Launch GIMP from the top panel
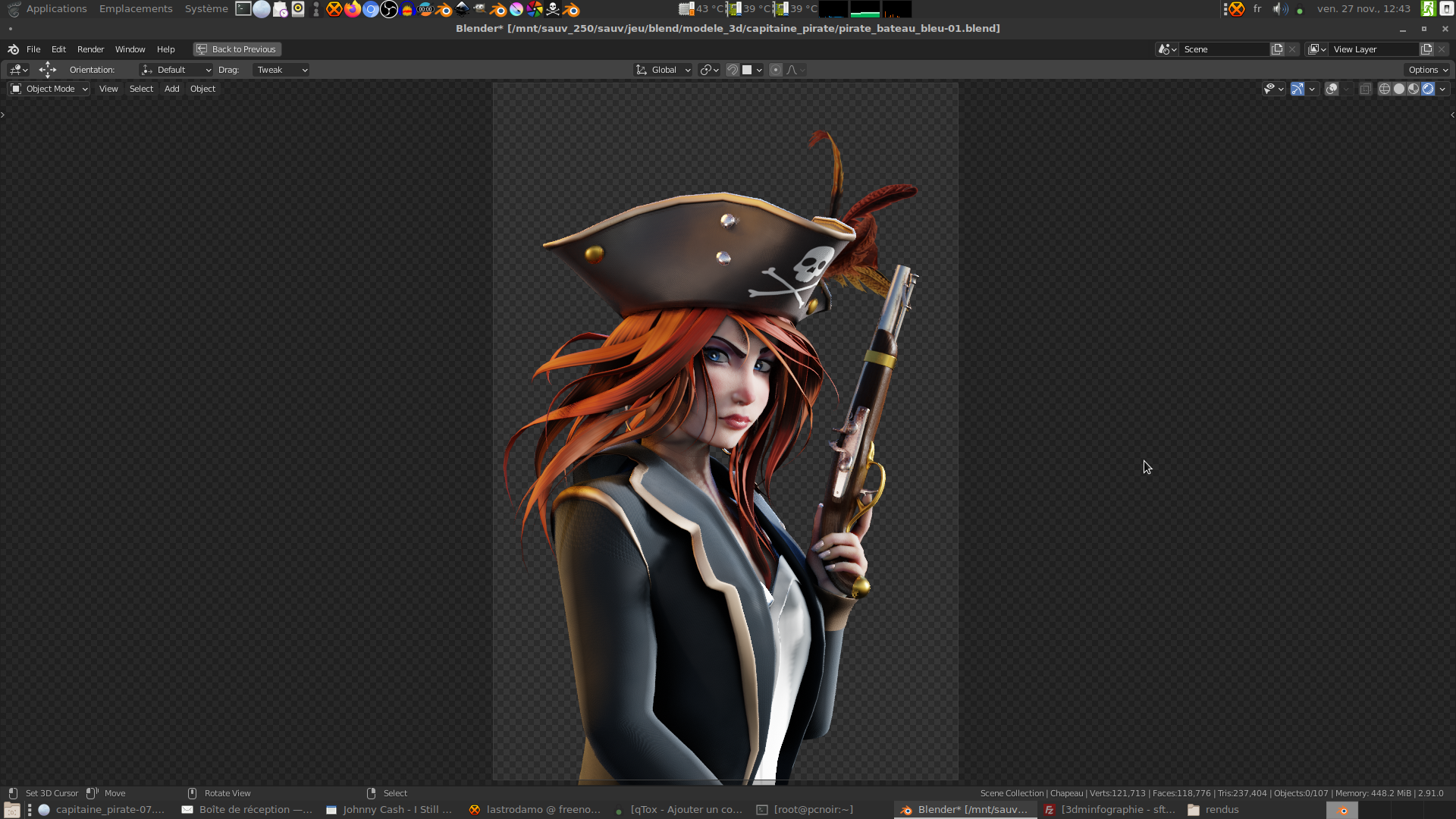Viewport: 1456px width, 819px height. pos(480,9)
